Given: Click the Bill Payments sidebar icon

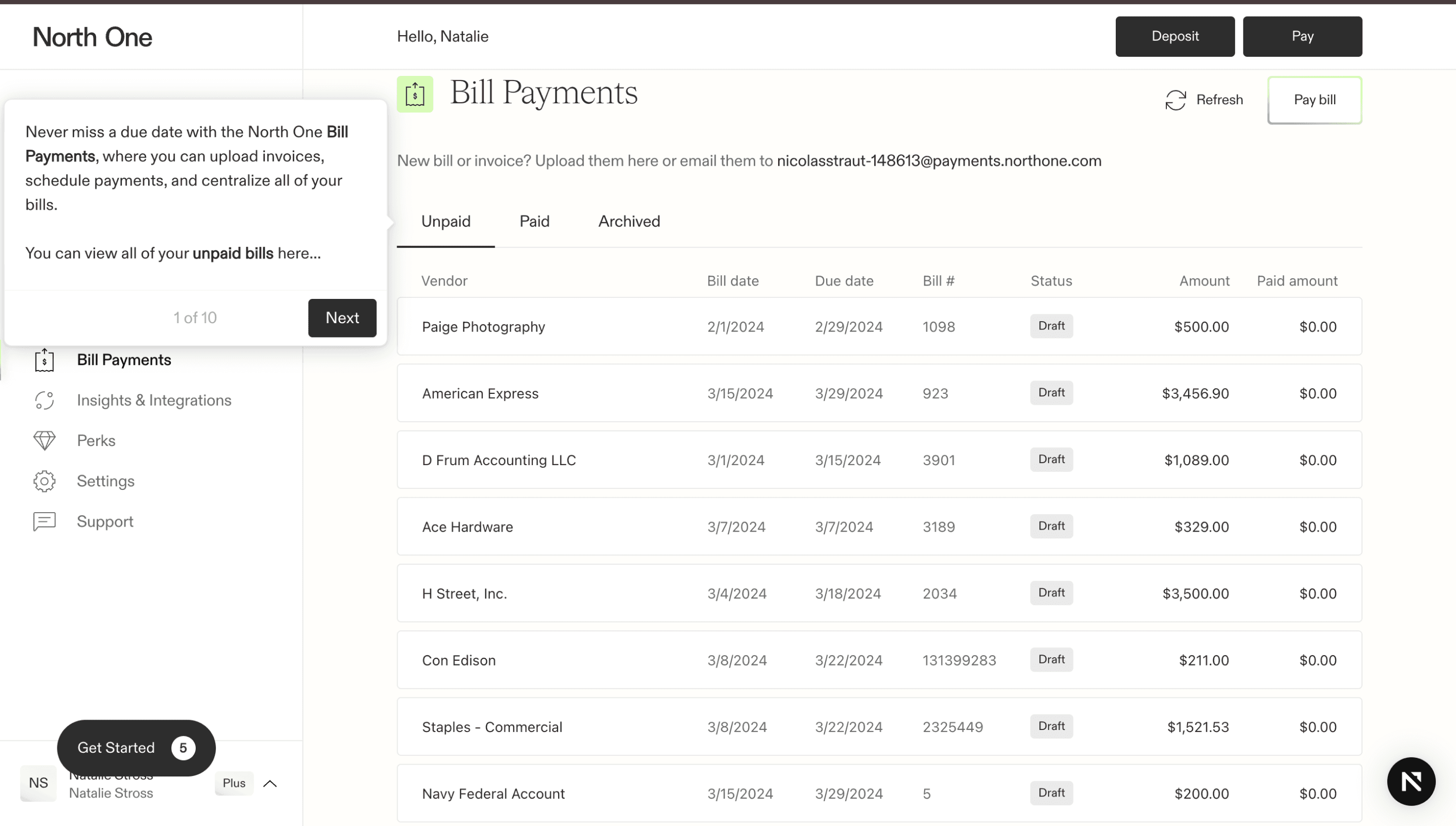Looking at the screenshot, I should pos(44,360).
